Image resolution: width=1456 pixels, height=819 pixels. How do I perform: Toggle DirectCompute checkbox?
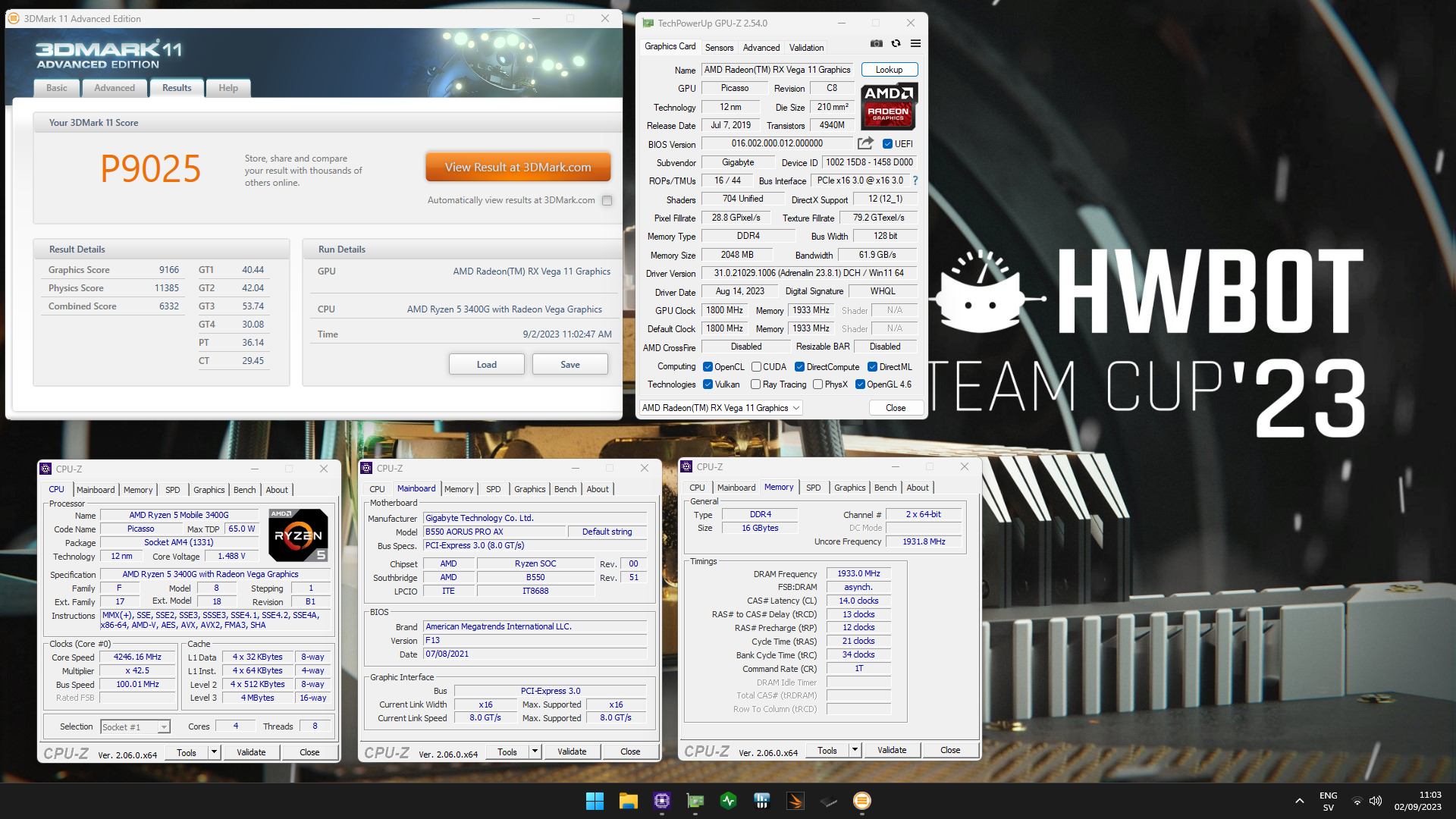(x=799, y=367)
